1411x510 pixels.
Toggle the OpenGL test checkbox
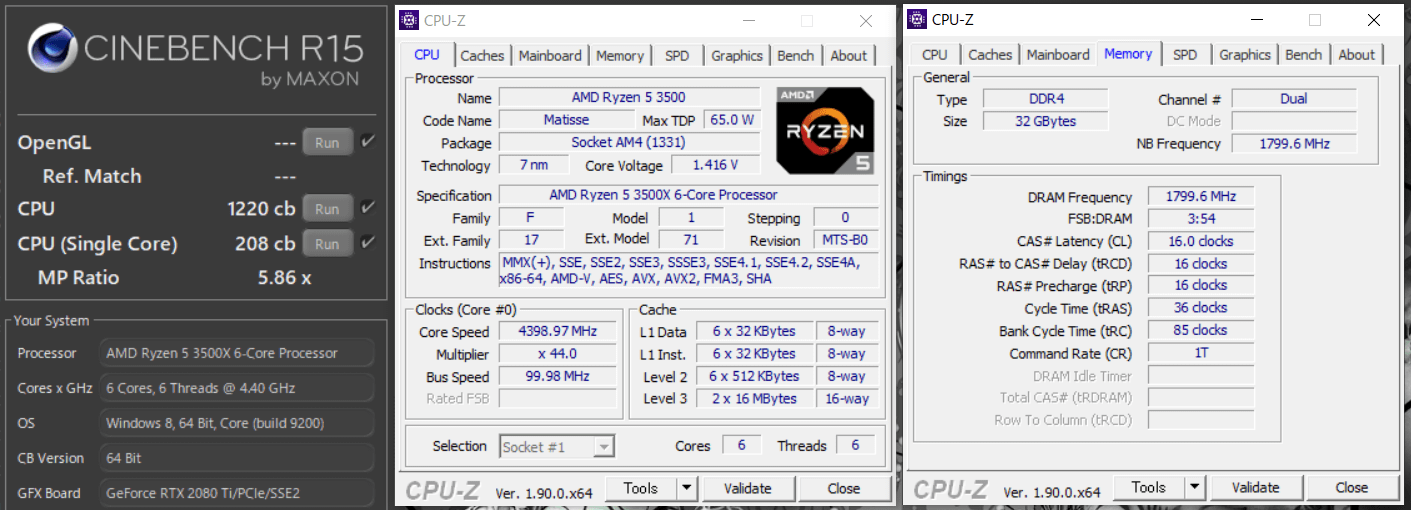(x=368, y=142)
